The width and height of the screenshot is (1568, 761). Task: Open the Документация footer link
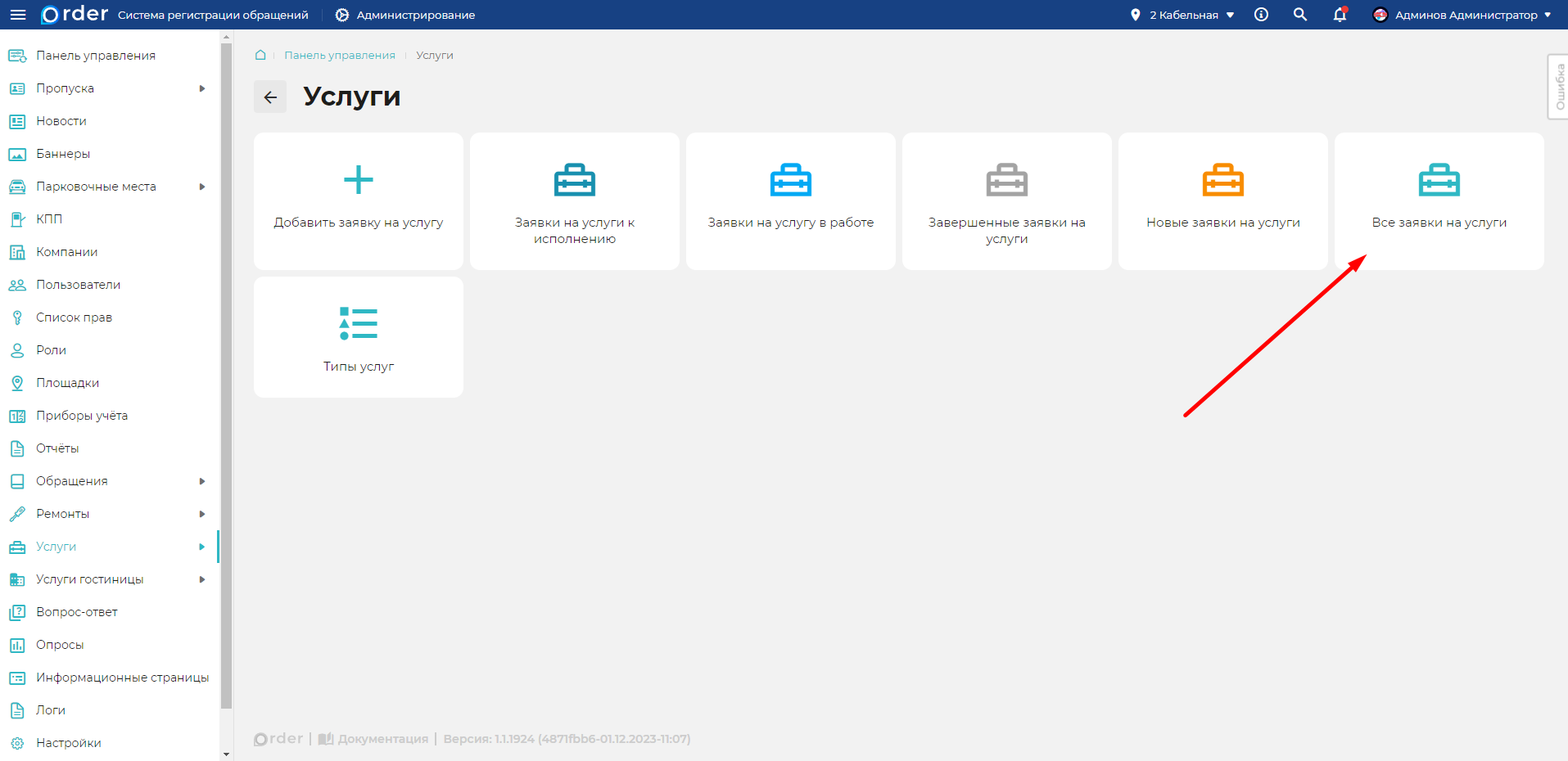point(382,739)
